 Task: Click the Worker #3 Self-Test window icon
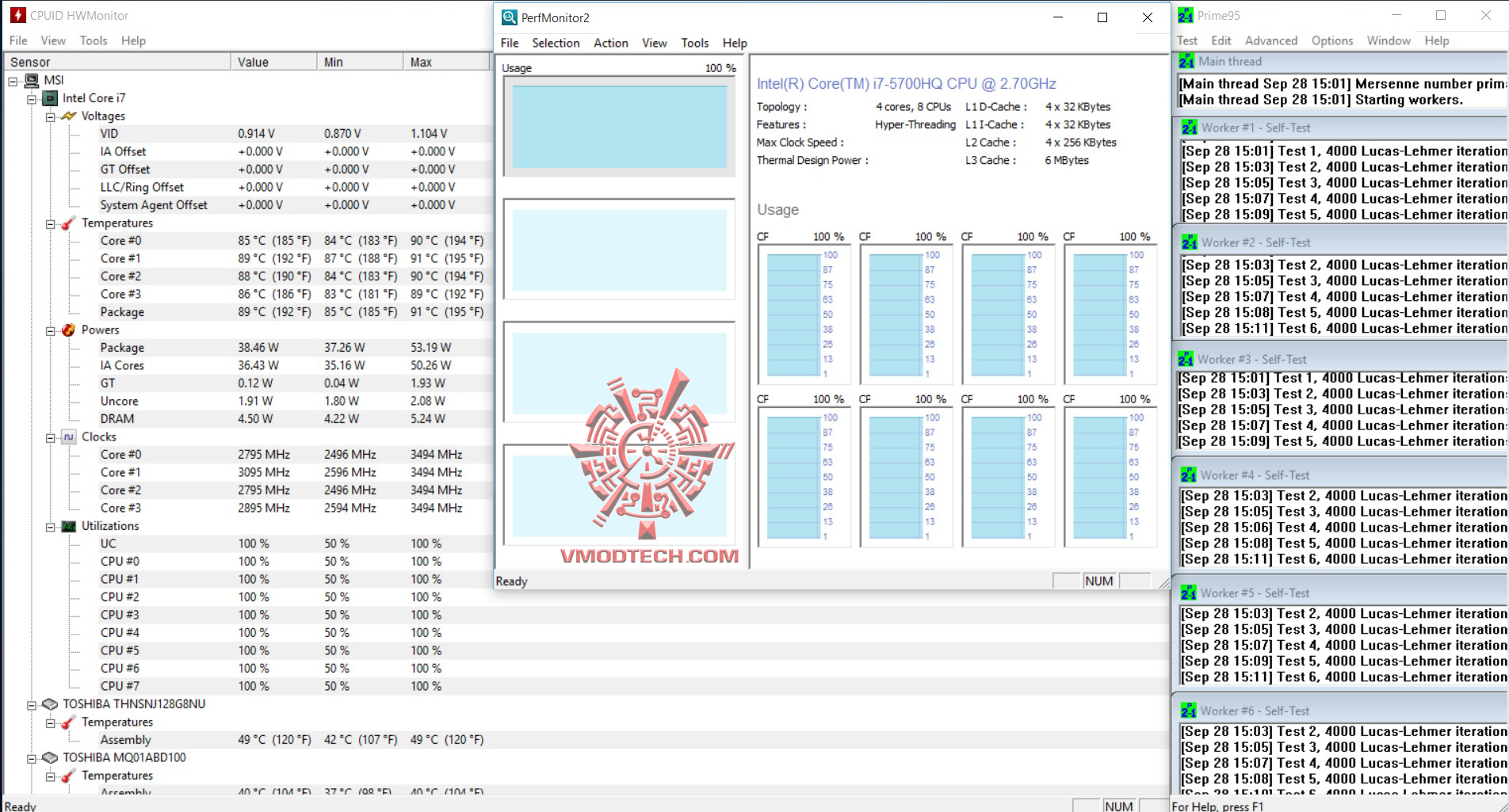coord(1186,359)
